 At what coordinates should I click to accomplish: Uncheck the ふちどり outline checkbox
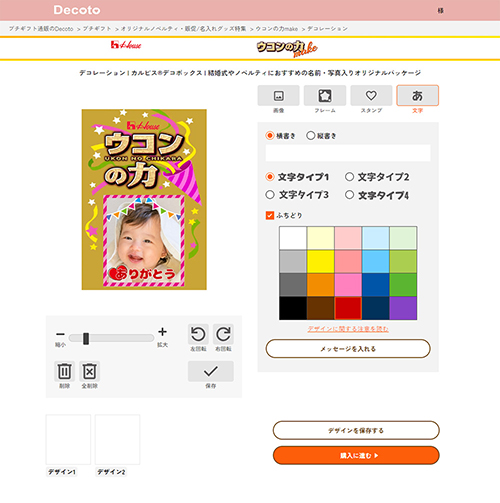pyautogui.click(x=270, y=215)
